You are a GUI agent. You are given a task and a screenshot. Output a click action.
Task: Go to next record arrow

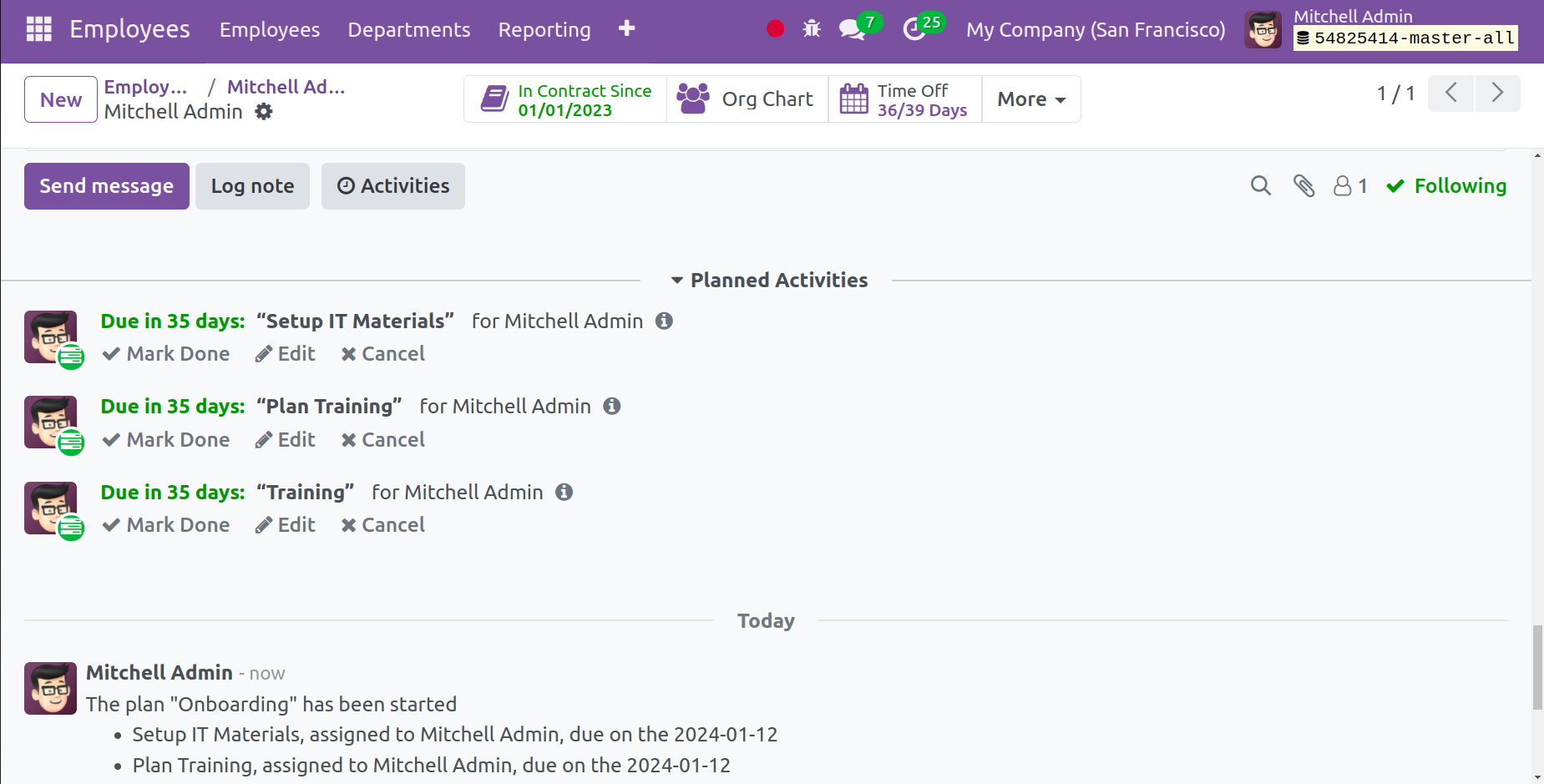(x=1497, y=93)
